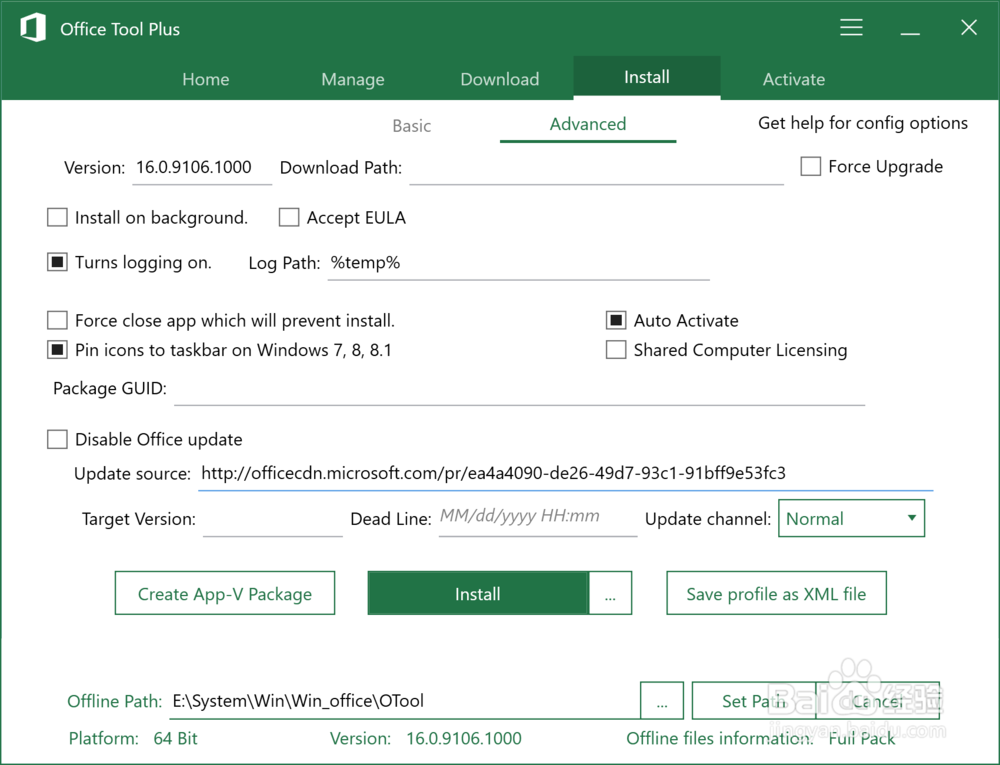Click the Office Tool Plus logo icon
The width and height of the screenshot is (1000, 765).
click(33, 29)
